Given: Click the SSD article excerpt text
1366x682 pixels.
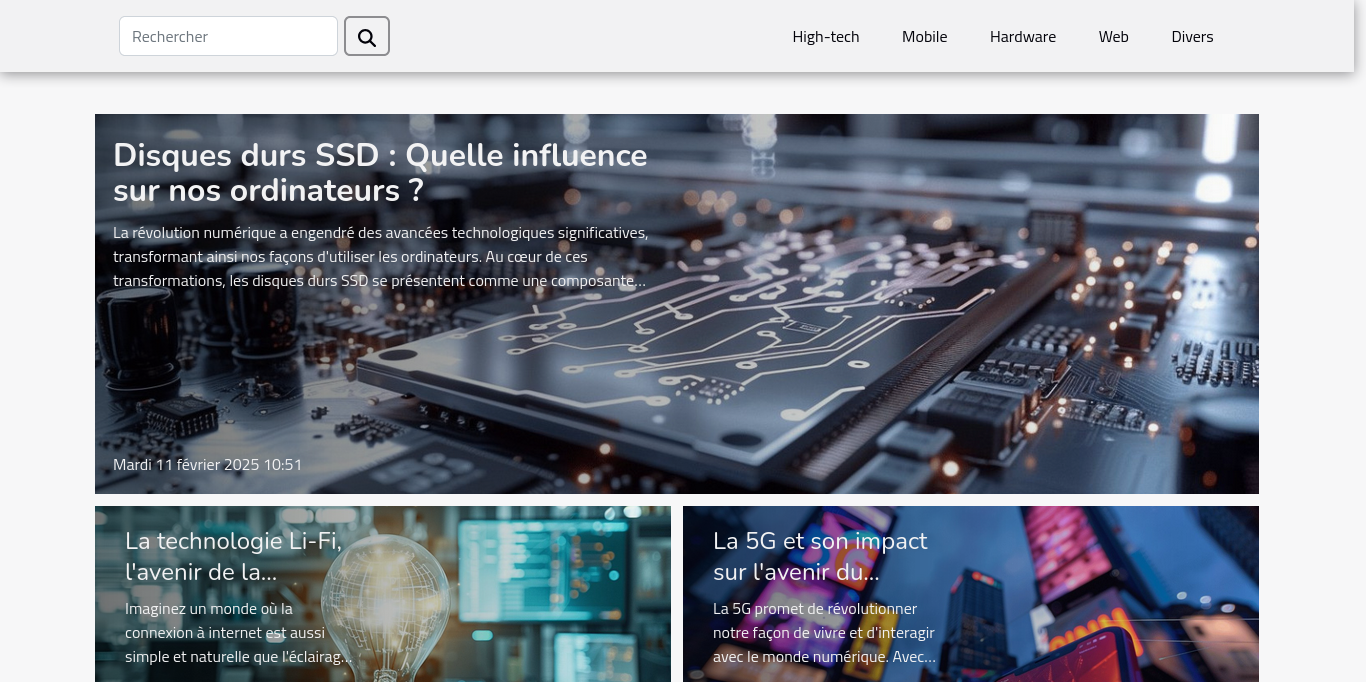Looking at the screenshot, I should click(x=380, y=257).
